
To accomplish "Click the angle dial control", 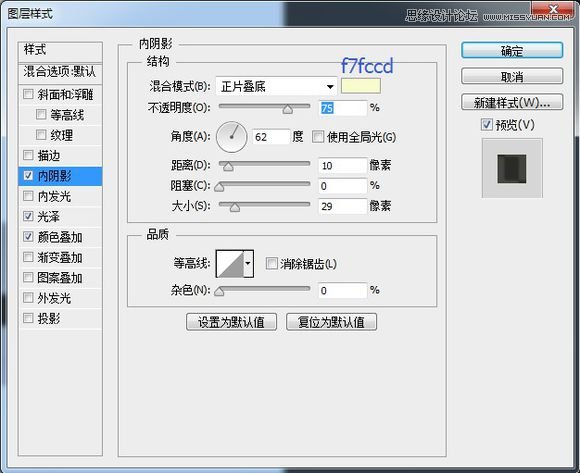I will point(232,137).
